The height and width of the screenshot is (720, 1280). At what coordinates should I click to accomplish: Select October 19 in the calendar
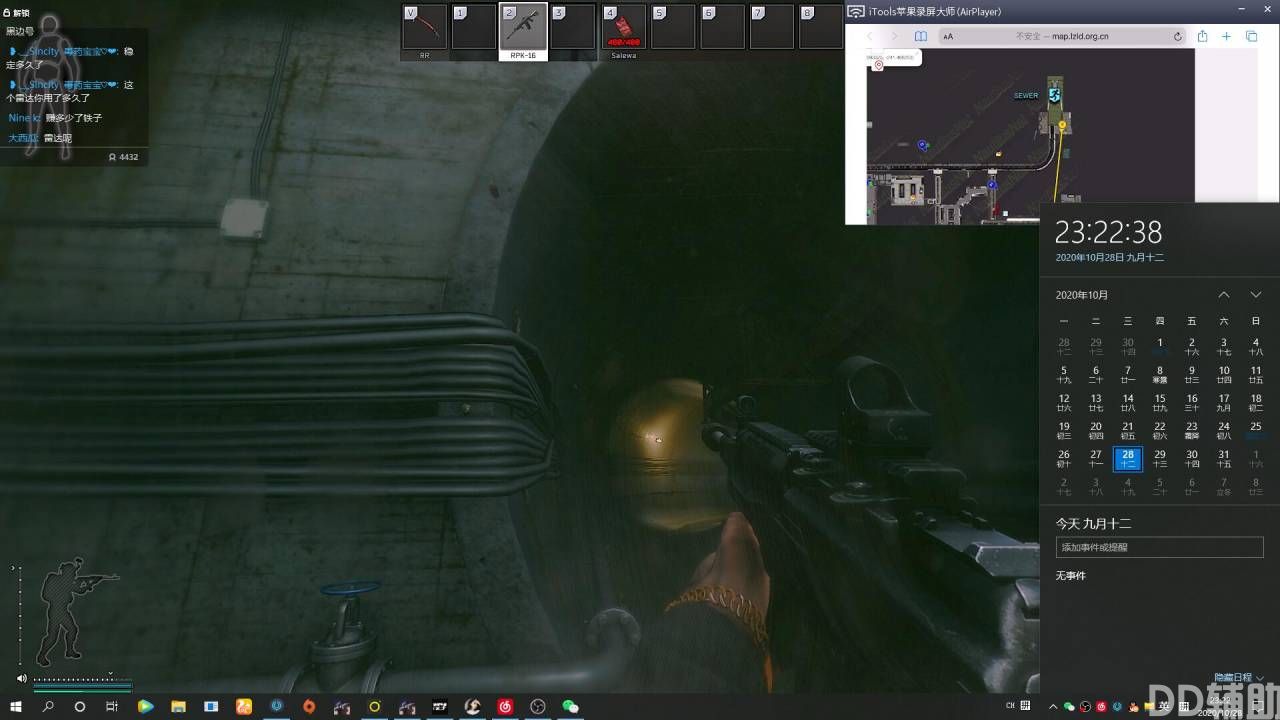pyautogui.click(x=1064, y=431)
